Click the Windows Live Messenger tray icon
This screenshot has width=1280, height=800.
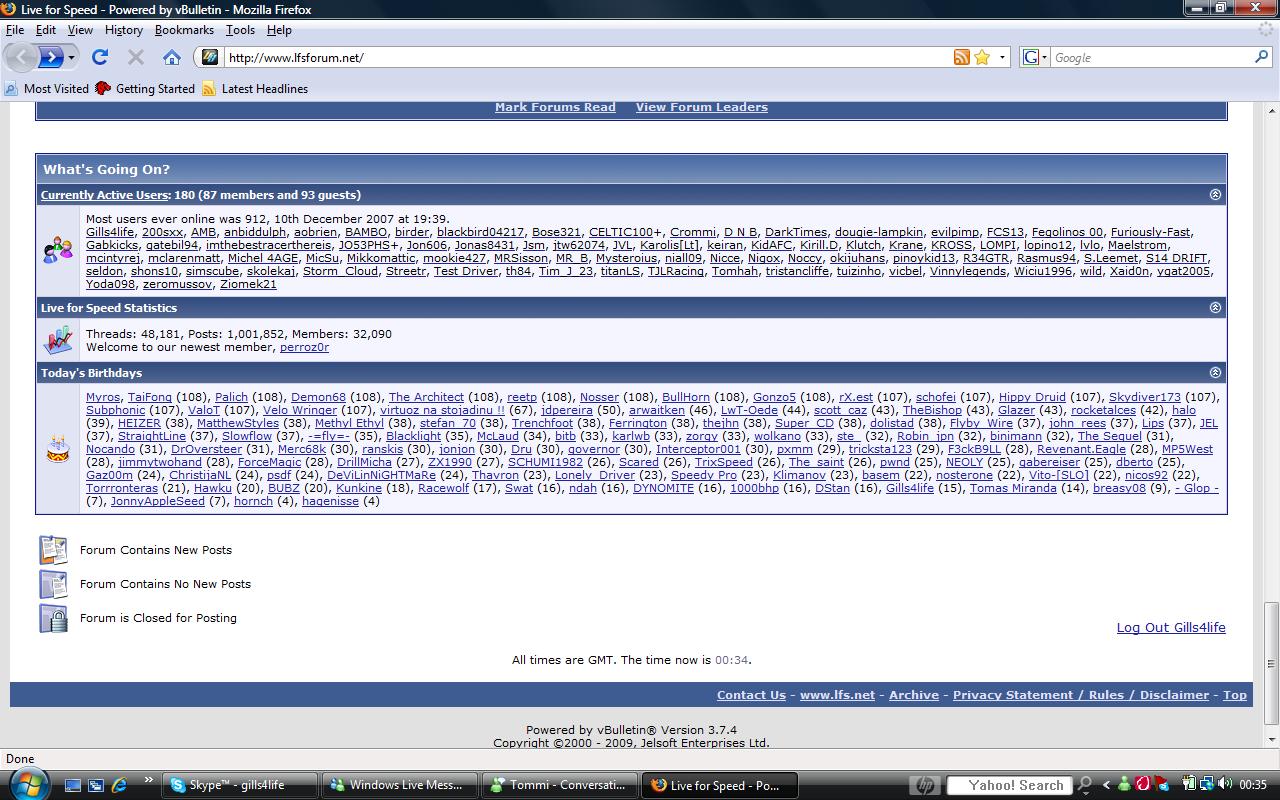1125,785
